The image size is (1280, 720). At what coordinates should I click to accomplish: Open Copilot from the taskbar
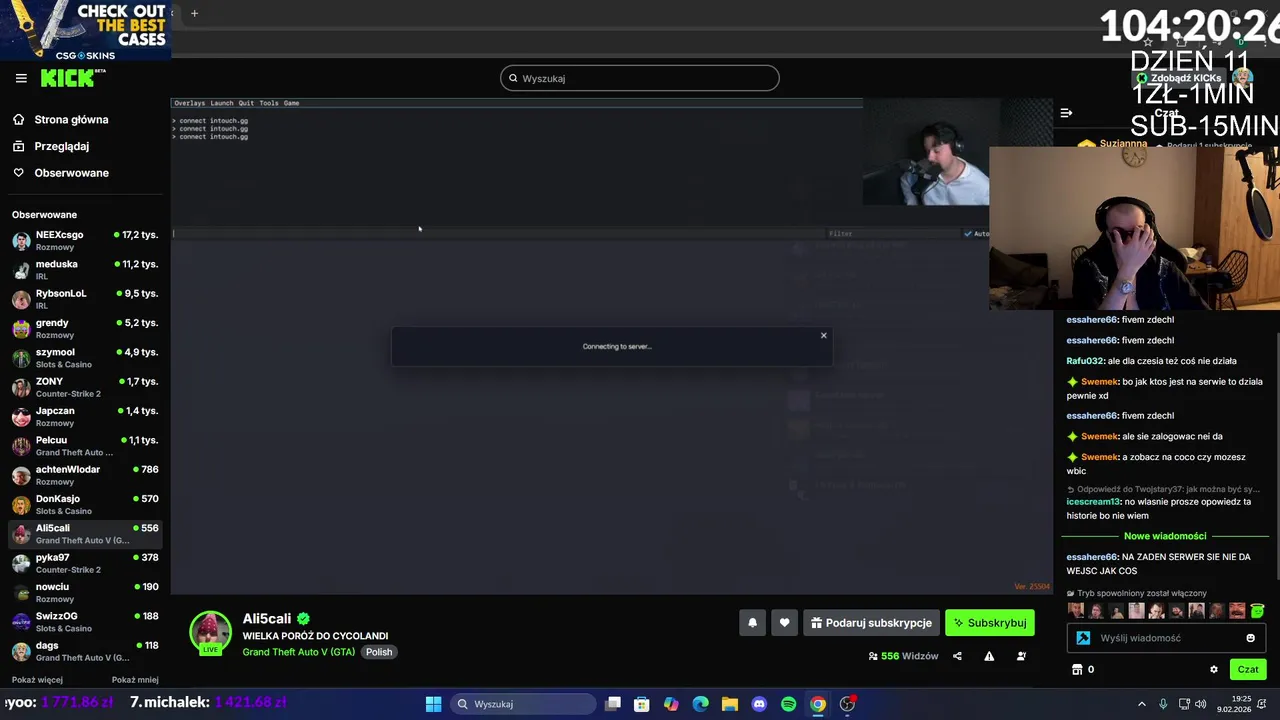671,704
